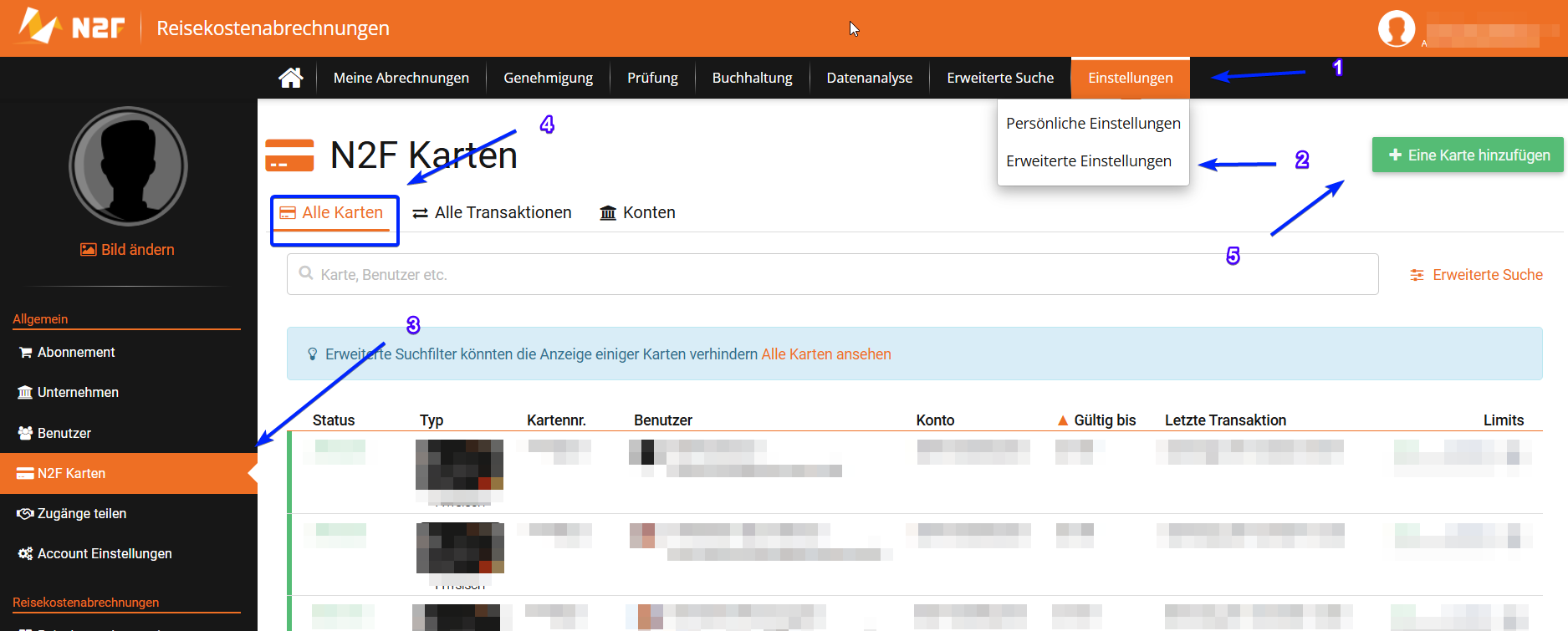Viewport: 1568px width, 631px height.
Task: Open the Buchhaltung menu
Action: coord(752,78)
